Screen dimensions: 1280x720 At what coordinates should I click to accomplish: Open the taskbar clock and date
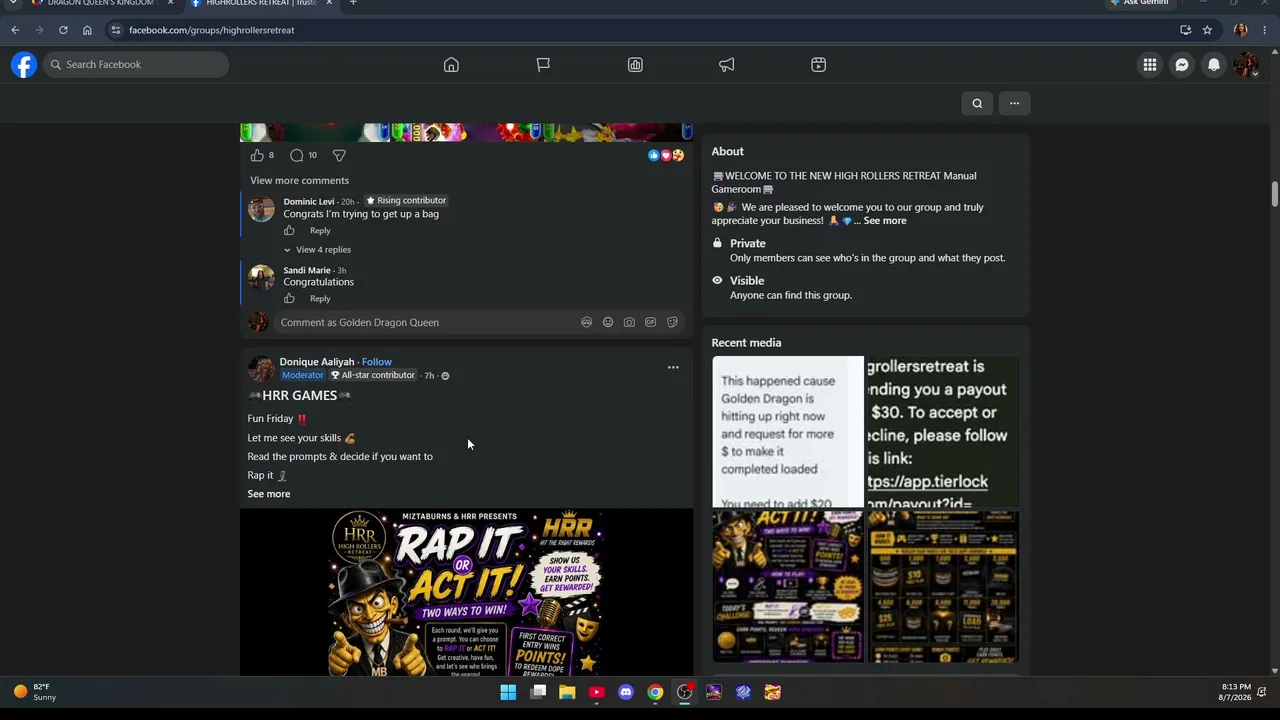(1236, 692)
